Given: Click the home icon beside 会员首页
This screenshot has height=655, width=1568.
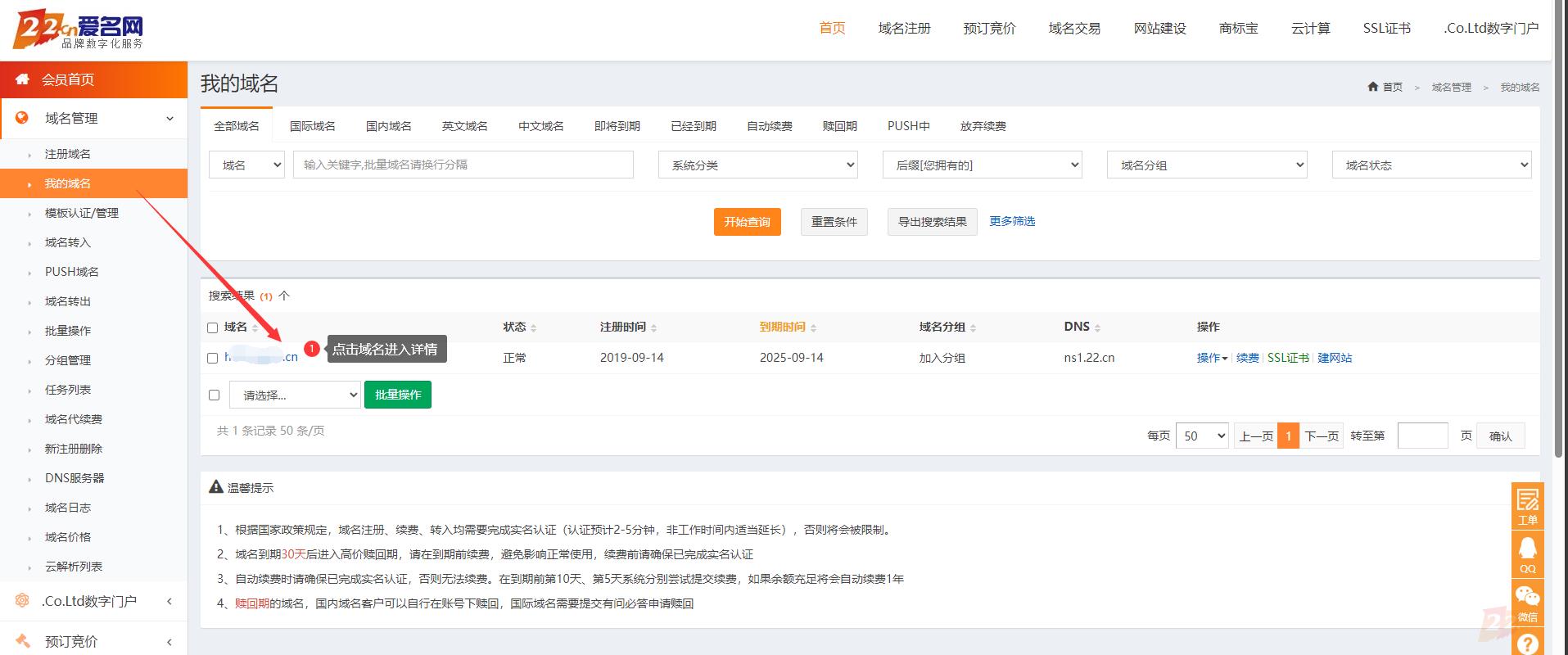Looking at the screenshot, I should [23, 79].
